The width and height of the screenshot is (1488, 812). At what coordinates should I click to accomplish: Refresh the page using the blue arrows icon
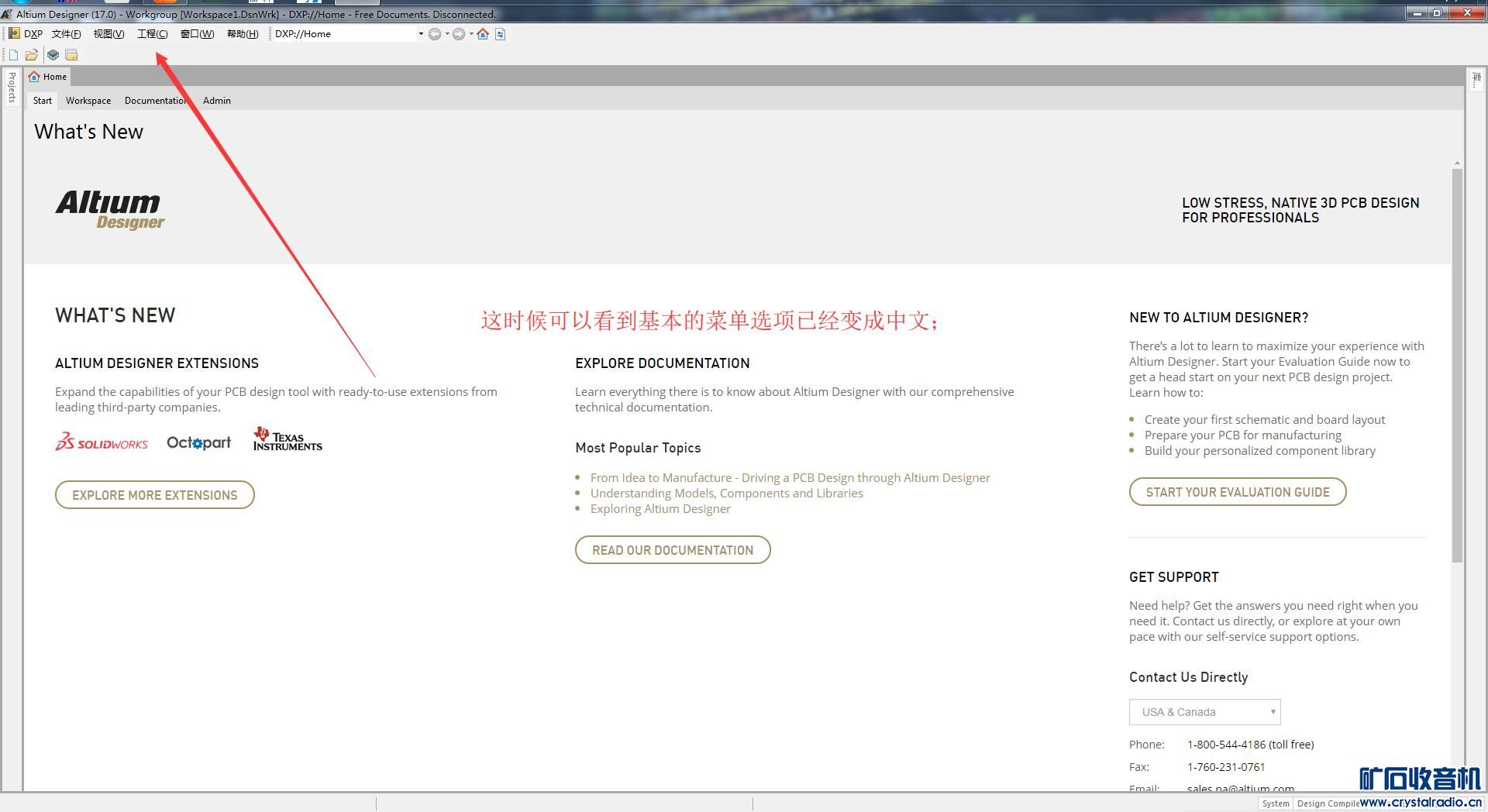(501, 34)
